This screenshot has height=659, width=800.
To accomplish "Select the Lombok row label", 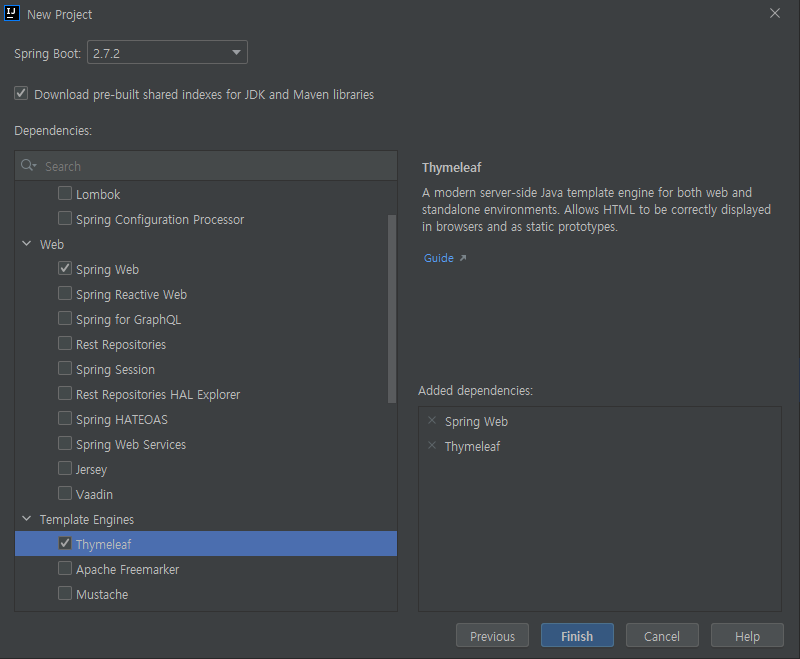I will pos(98,194).
